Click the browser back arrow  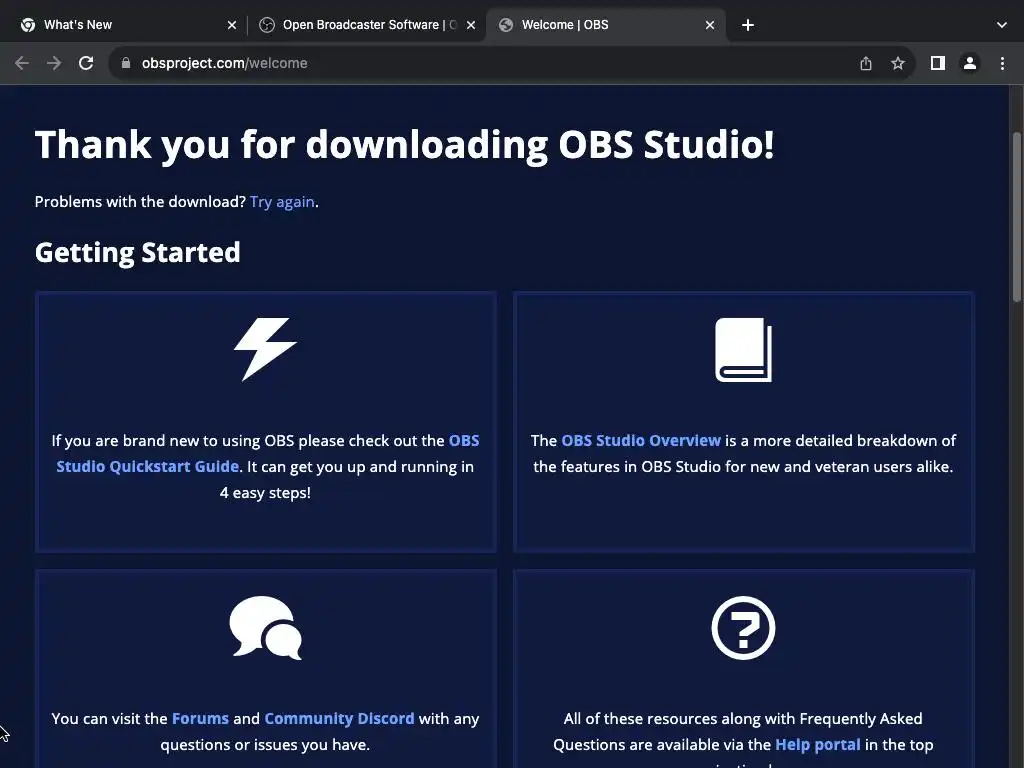pyautogui.click(x=22, y=63)
